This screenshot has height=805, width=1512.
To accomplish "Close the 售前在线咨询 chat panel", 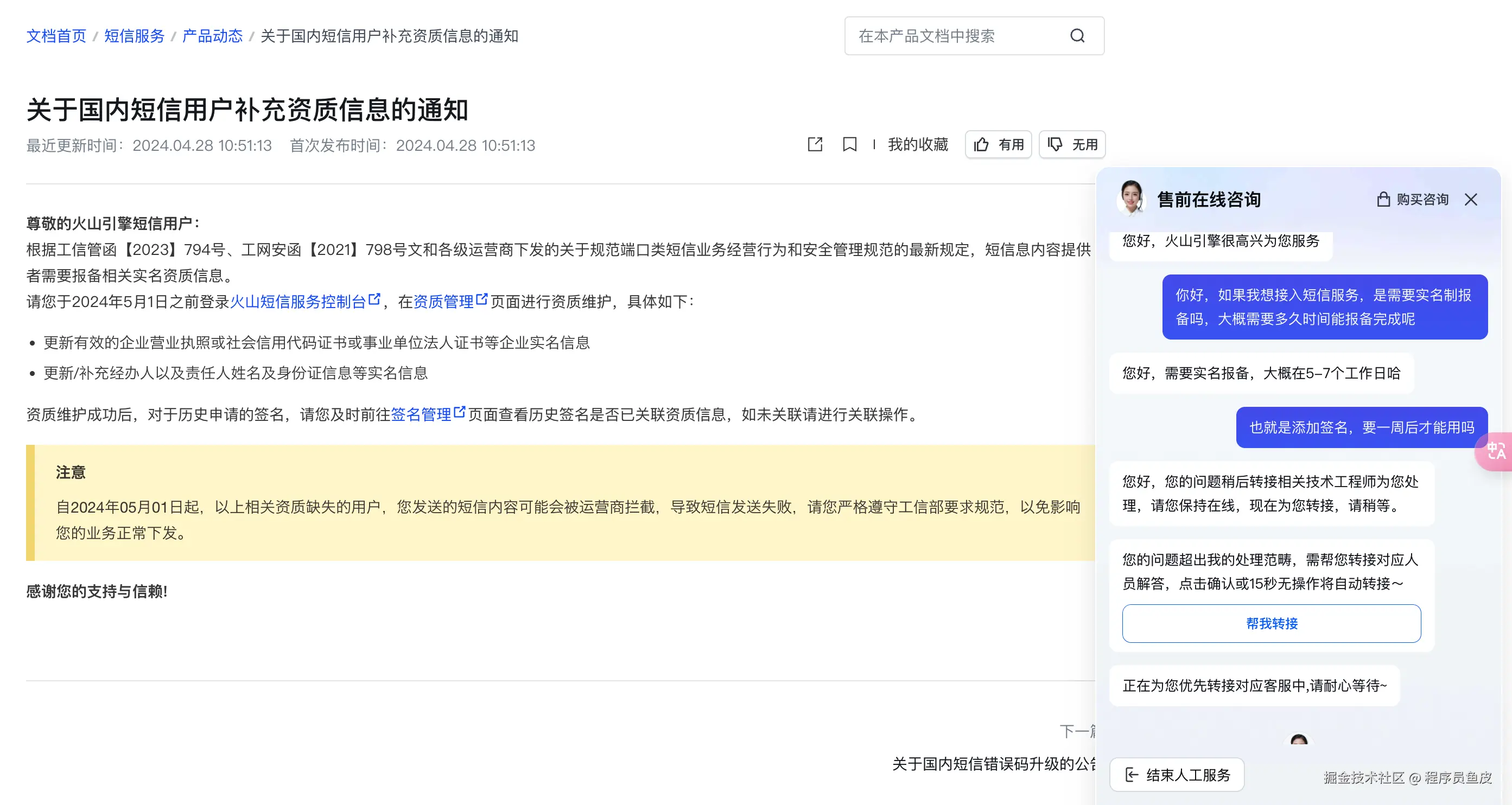I will [1470, 200].
